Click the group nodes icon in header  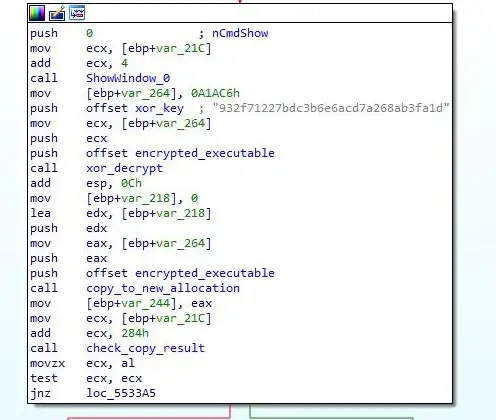coord(77,13)
